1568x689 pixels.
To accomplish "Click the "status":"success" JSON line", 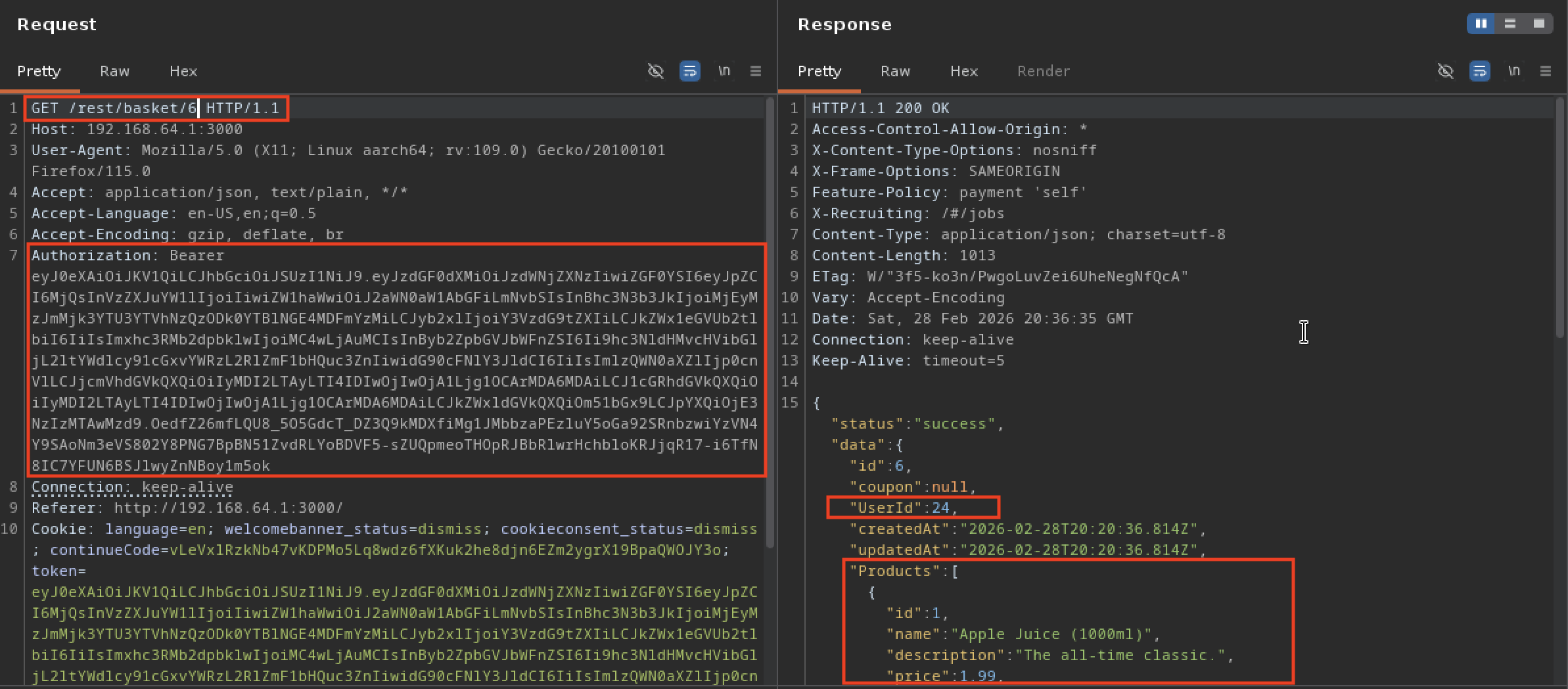I will coord(917,423).
